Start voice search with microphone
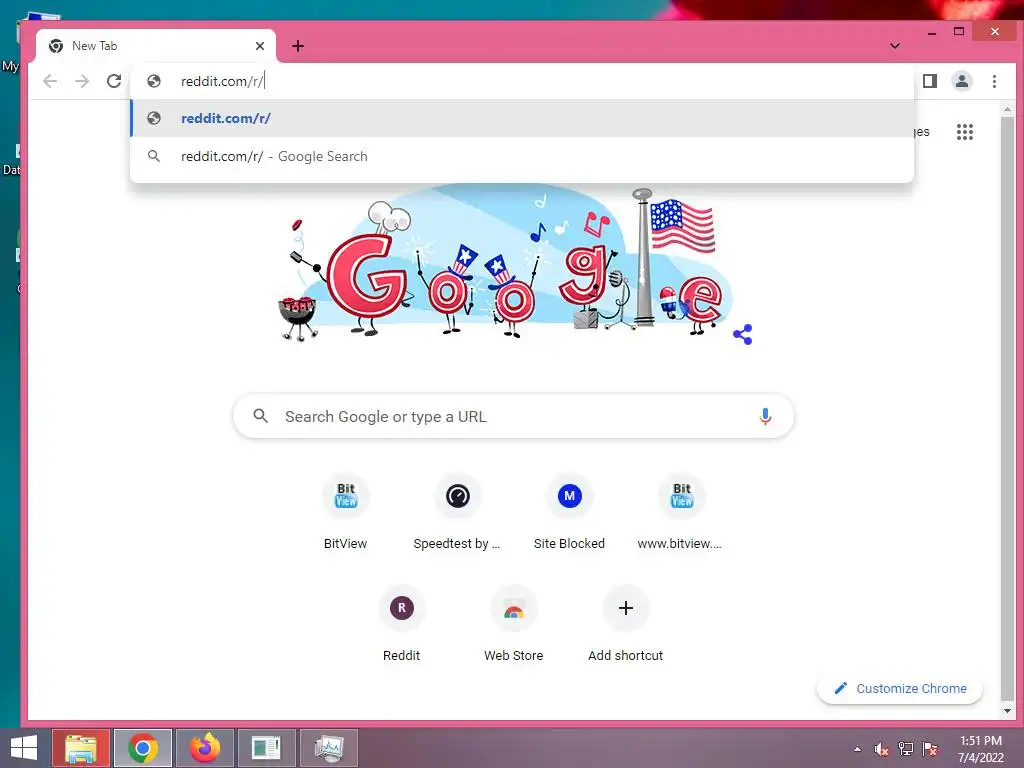This screenshot has width=1024, height=768. point(765,416)
